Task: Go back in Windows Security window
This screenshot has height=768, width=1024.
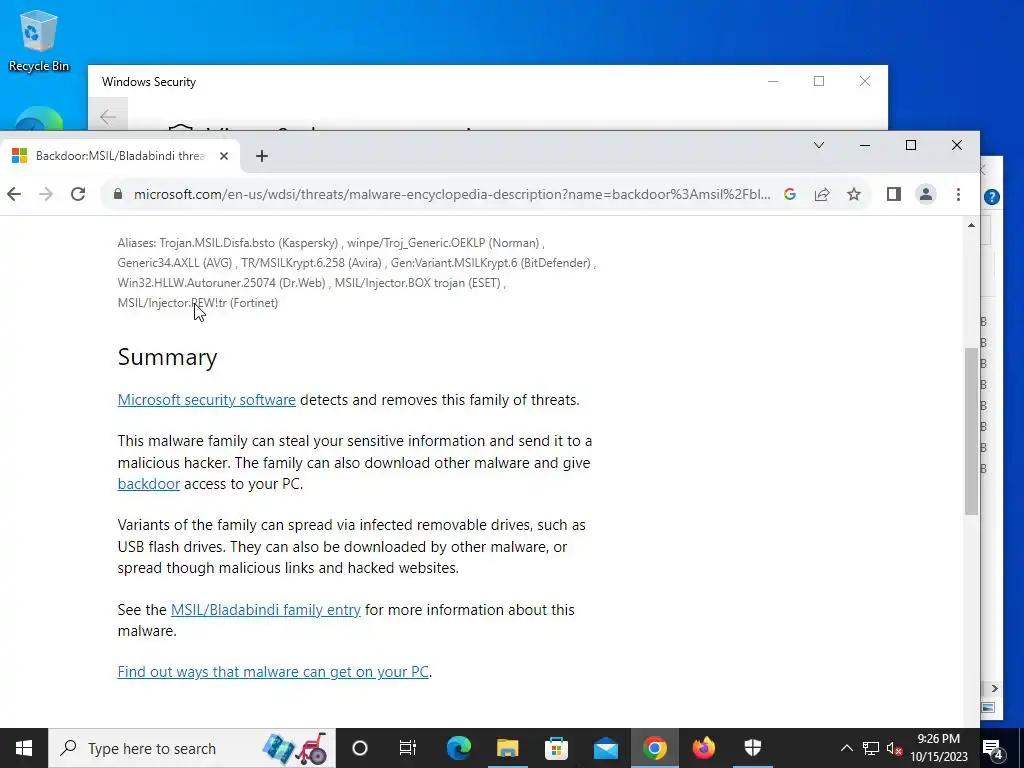Action: [x=108, y=117]
